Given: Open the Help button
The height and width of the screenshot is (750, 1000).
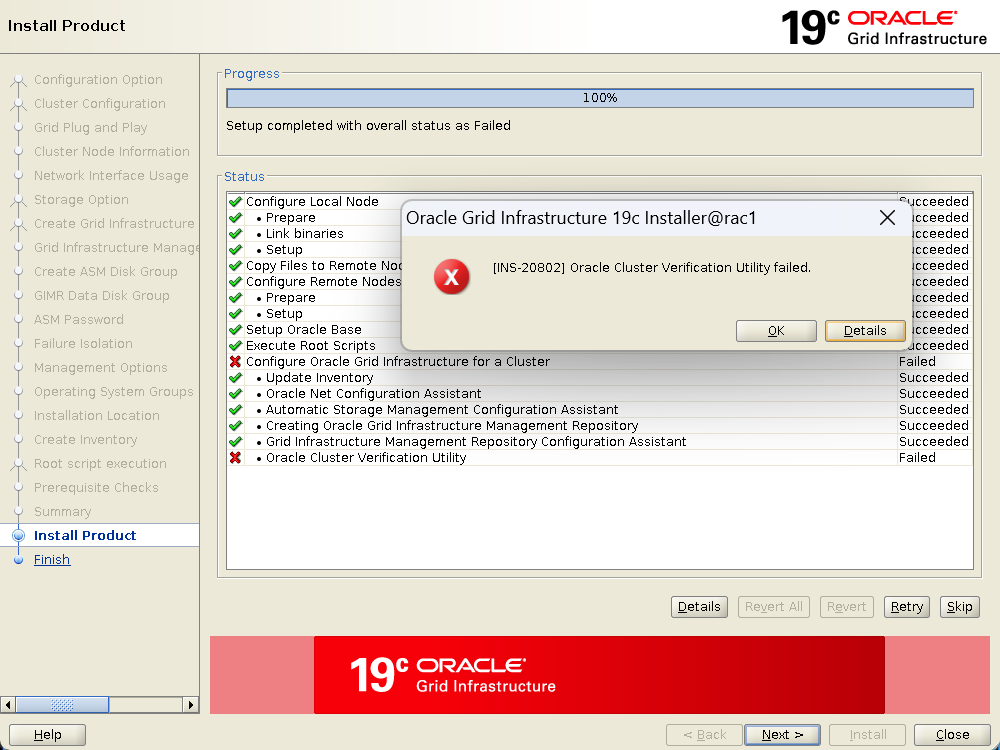Looking at the screenshot, I should (47, 735).
